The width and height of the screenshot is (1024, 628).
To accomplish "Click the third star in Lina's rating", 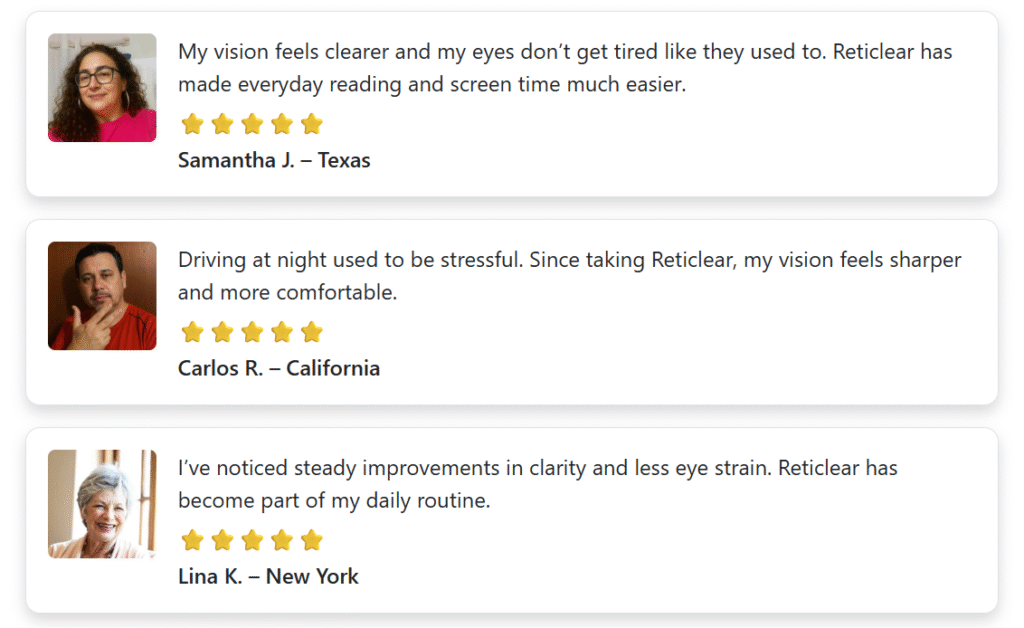I will [252, 541].
